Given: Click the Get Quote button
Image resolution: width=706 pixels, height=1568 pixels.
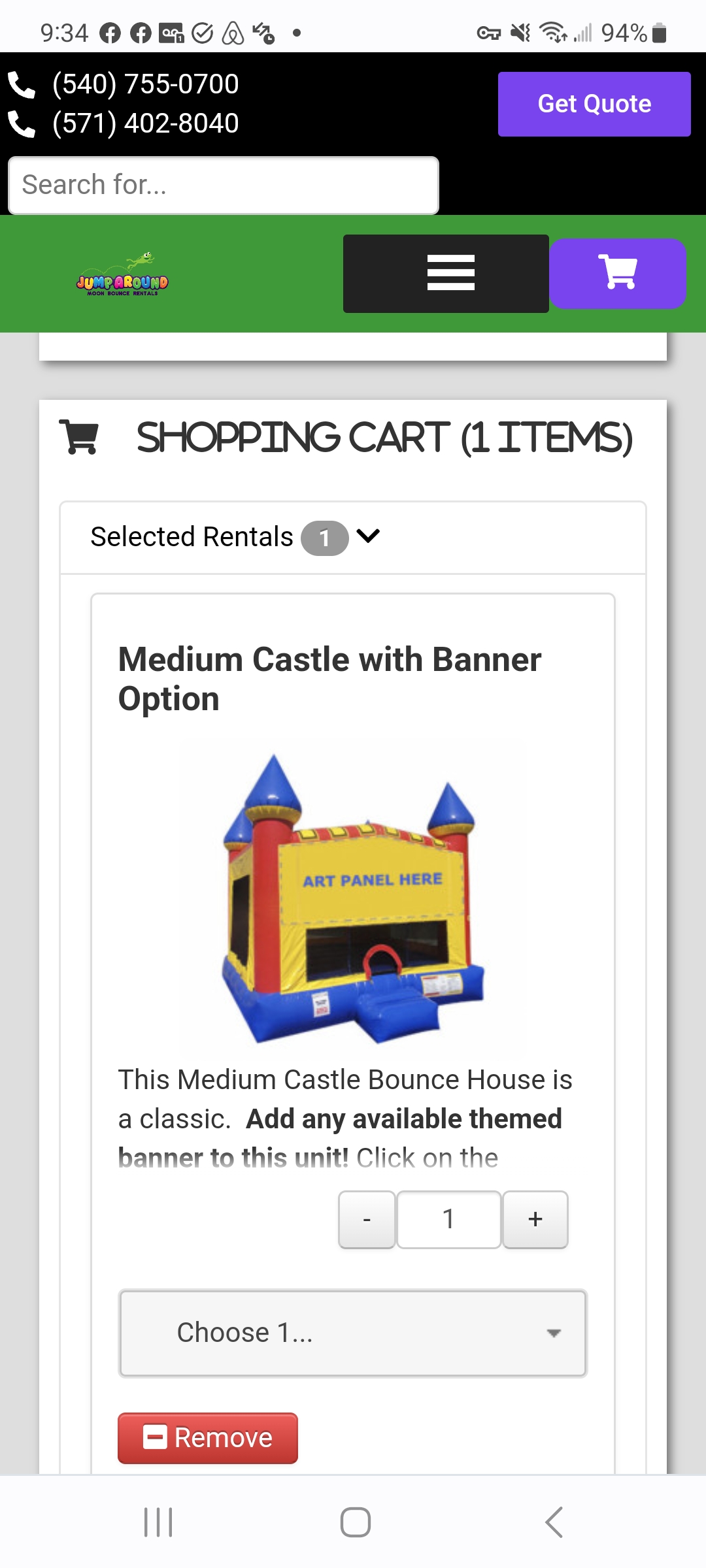Looking at the screenshot, I should click(594, 104).
